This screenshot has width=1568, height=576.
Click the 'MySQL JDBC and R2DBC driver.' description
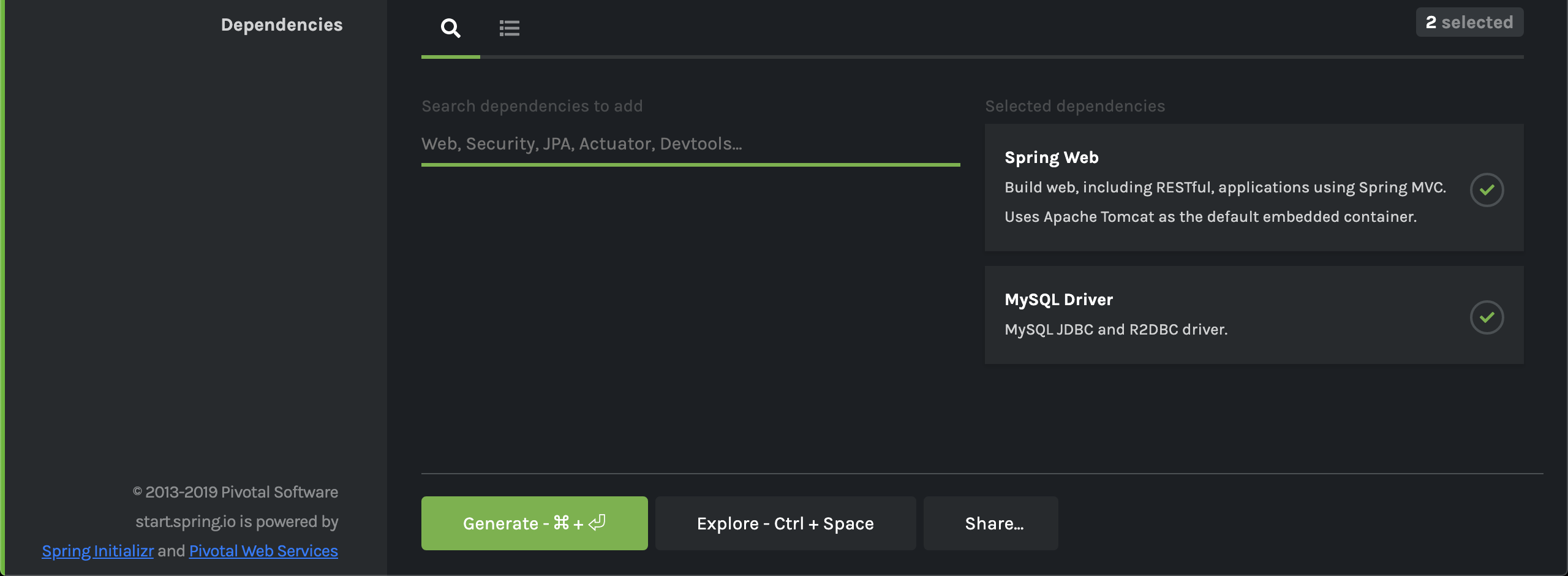tap(1116, 330)
